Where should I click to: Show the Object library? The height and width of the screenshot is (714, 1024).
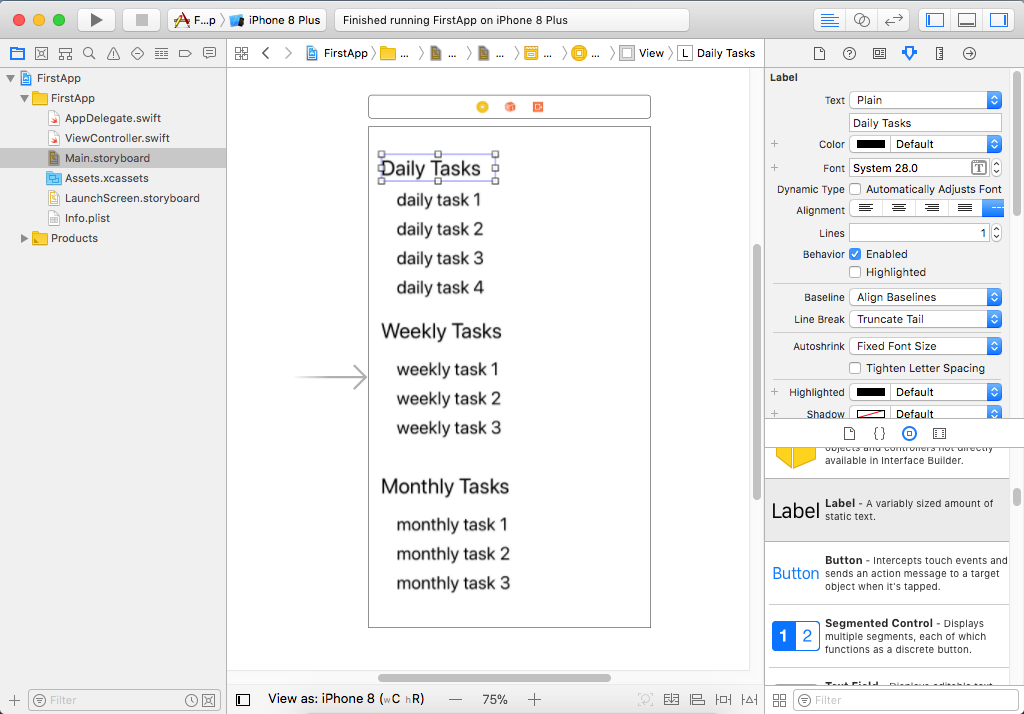pos(909,433)
